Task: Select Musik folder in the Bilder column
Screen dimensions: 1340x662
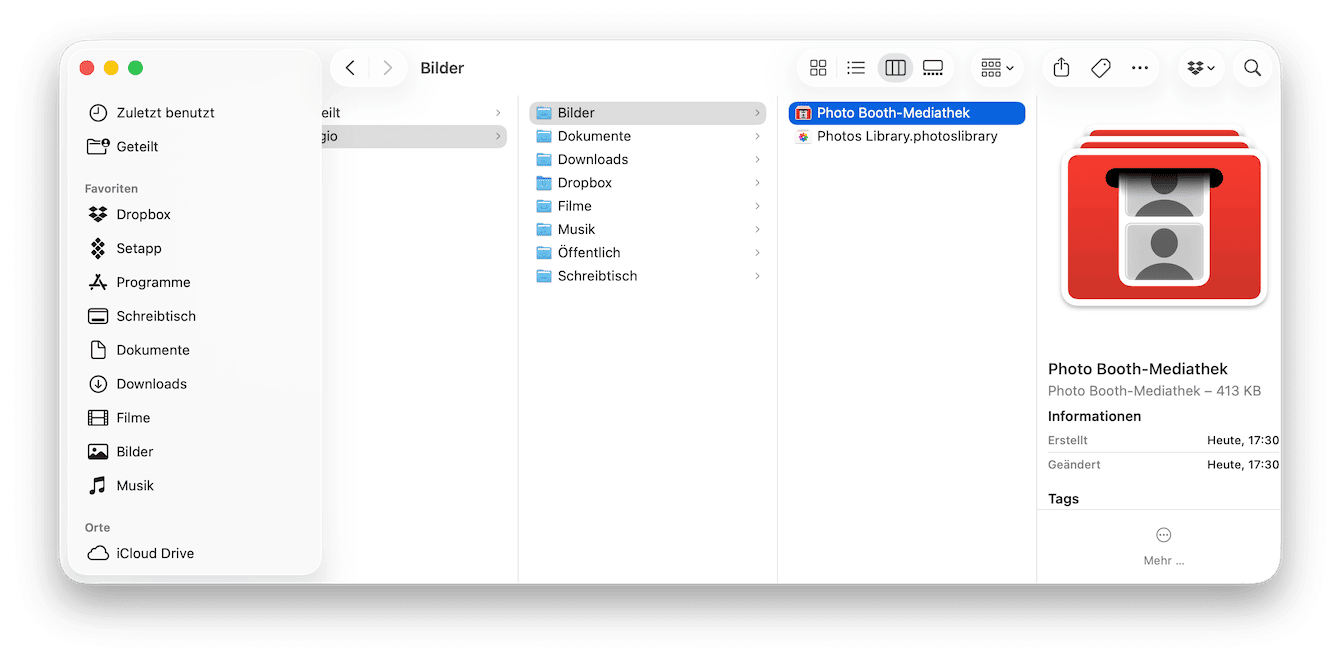Action: [x=575, y=229]
